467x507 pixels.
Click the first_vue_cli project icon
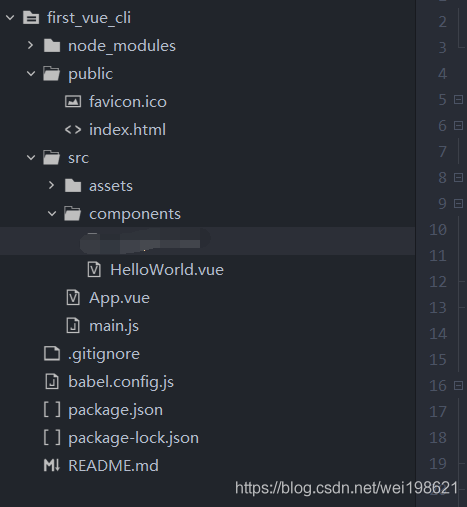(31, 17)
